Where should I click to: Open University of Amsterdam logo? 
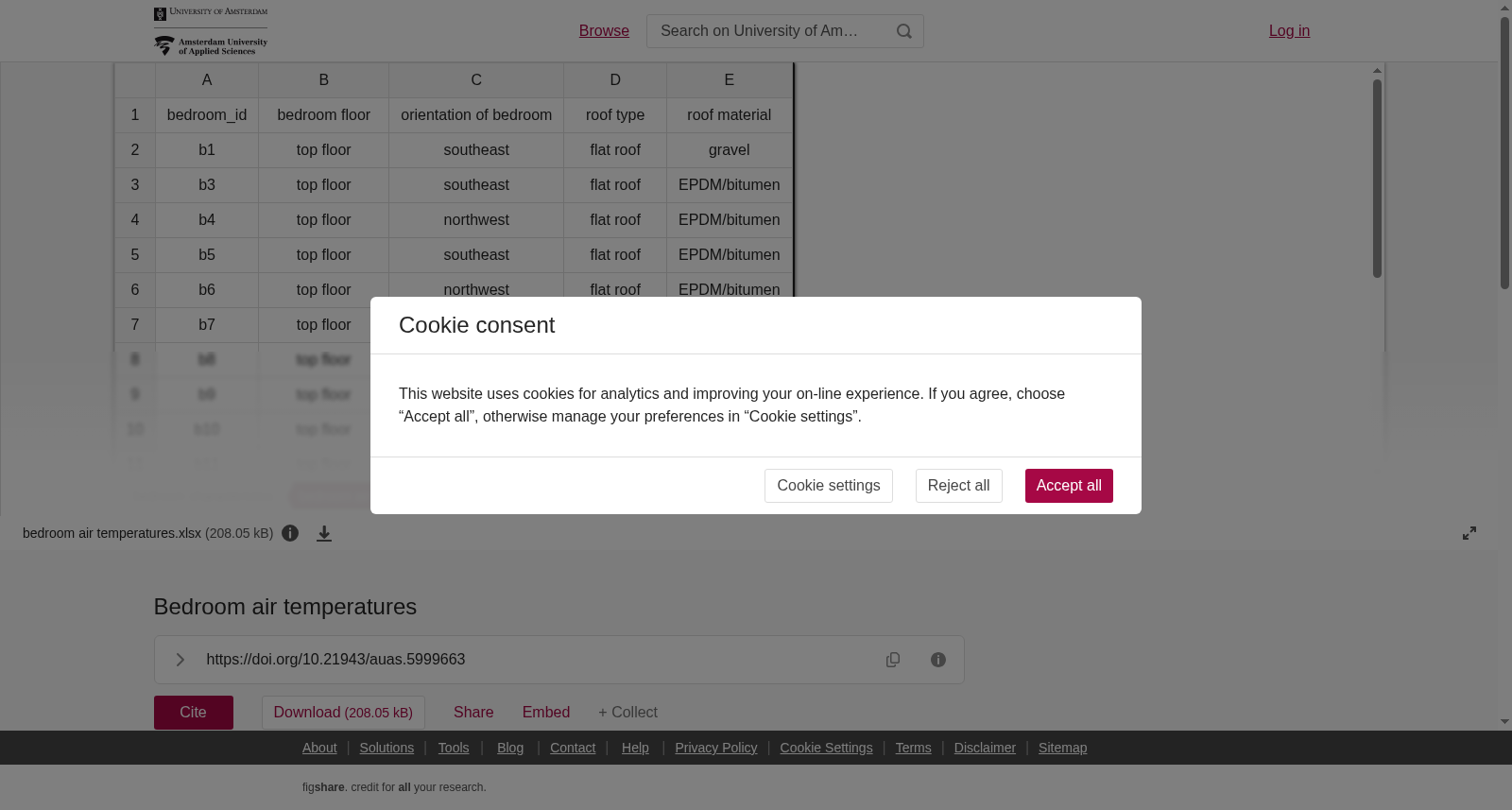click(211, 13)
